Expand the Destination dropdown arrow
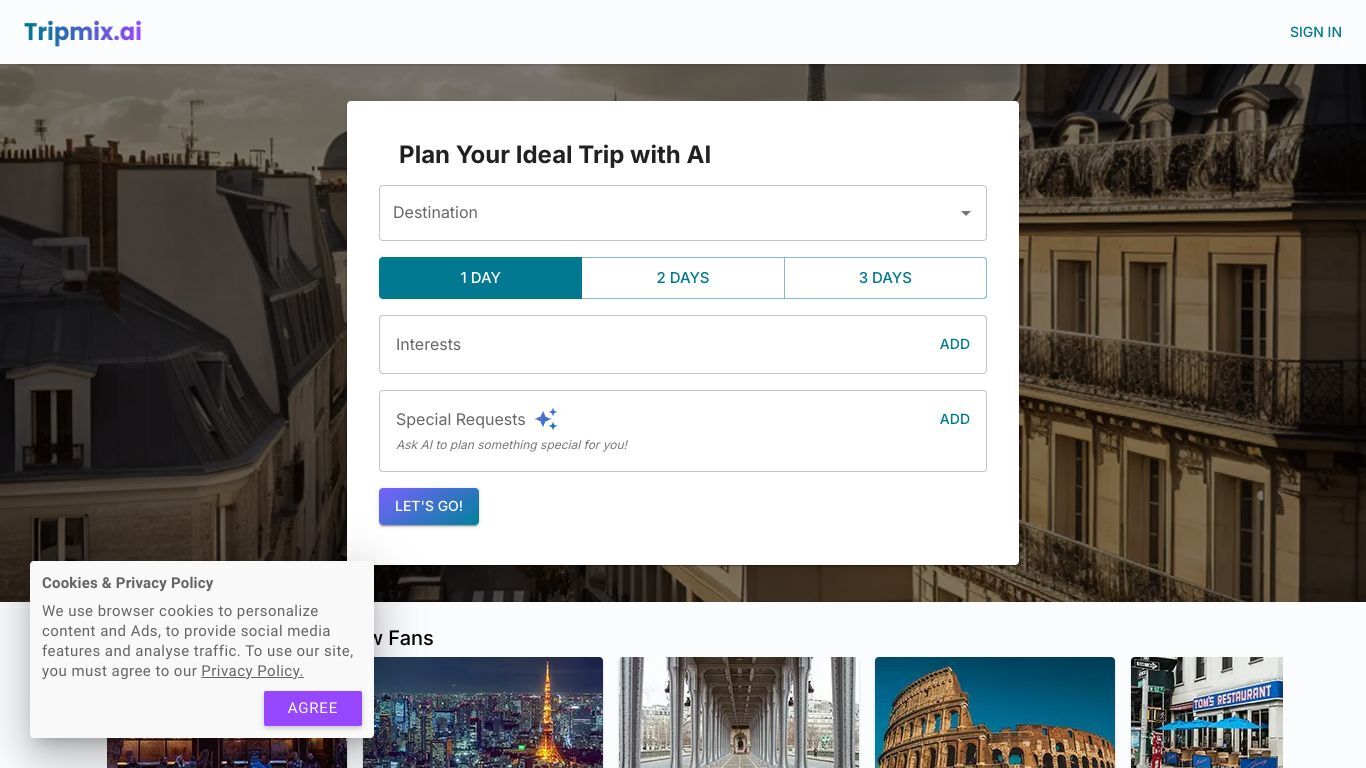The width and height of the screenshot is (1366, 768). pos(966,213)
